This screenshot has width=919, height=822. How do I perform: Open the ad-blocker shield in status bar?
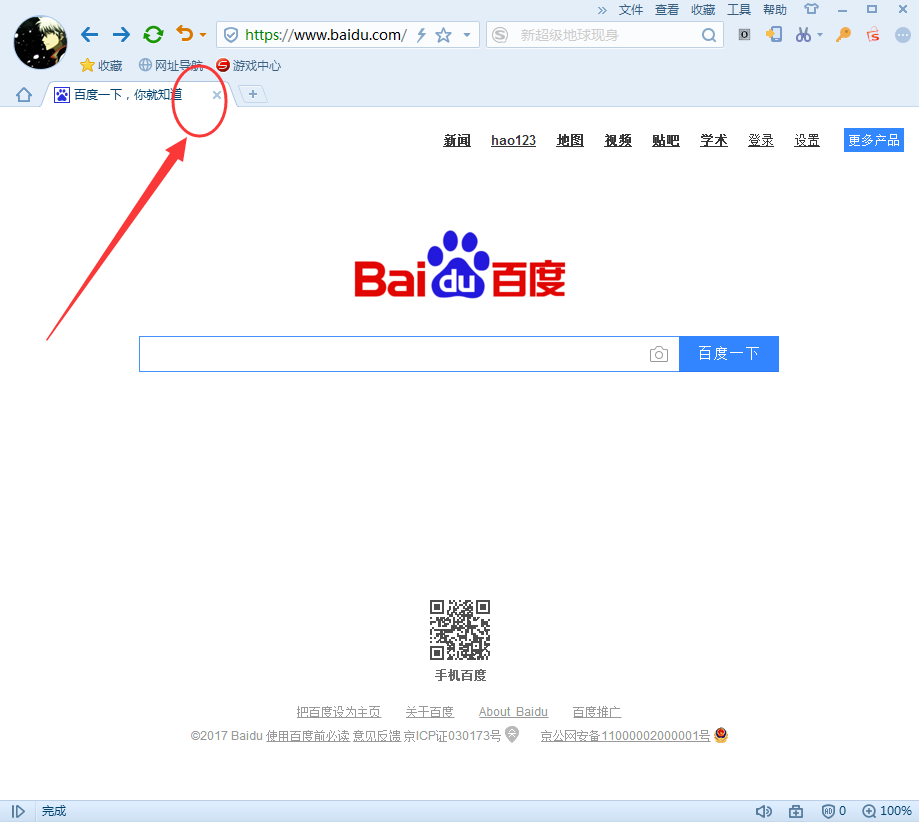pos(828,811)
